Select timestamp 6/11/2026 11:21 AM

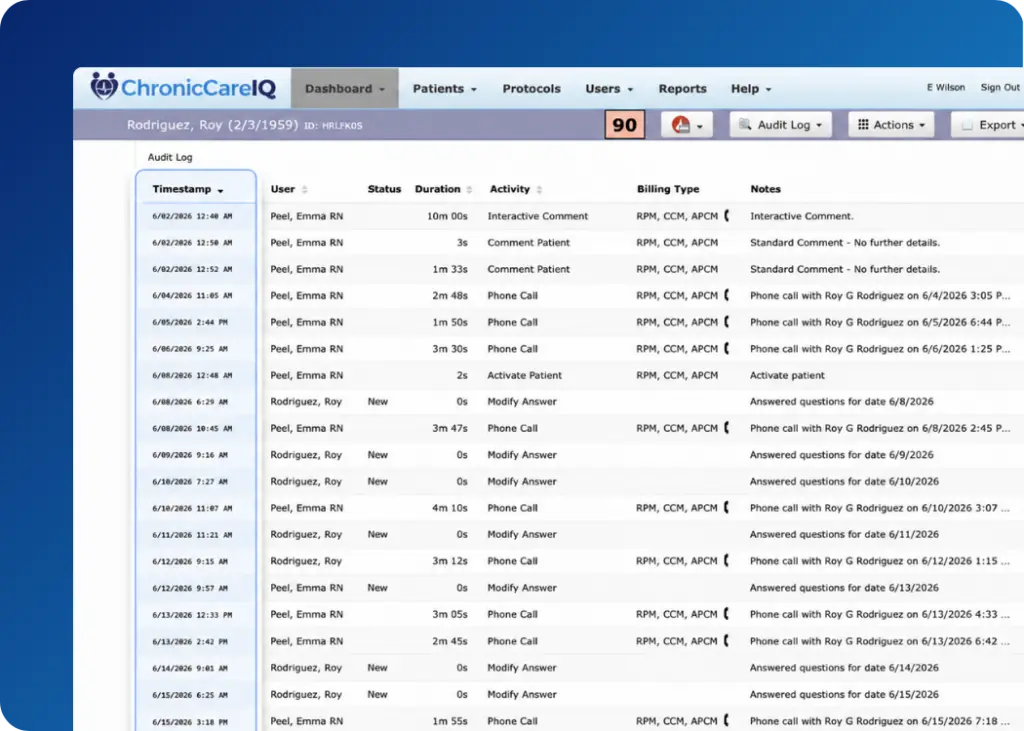click(x=192, y=535)
